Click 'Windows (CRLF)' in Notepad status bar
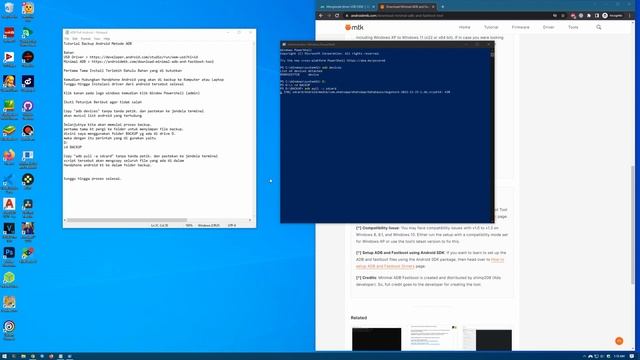 (209, 225)
